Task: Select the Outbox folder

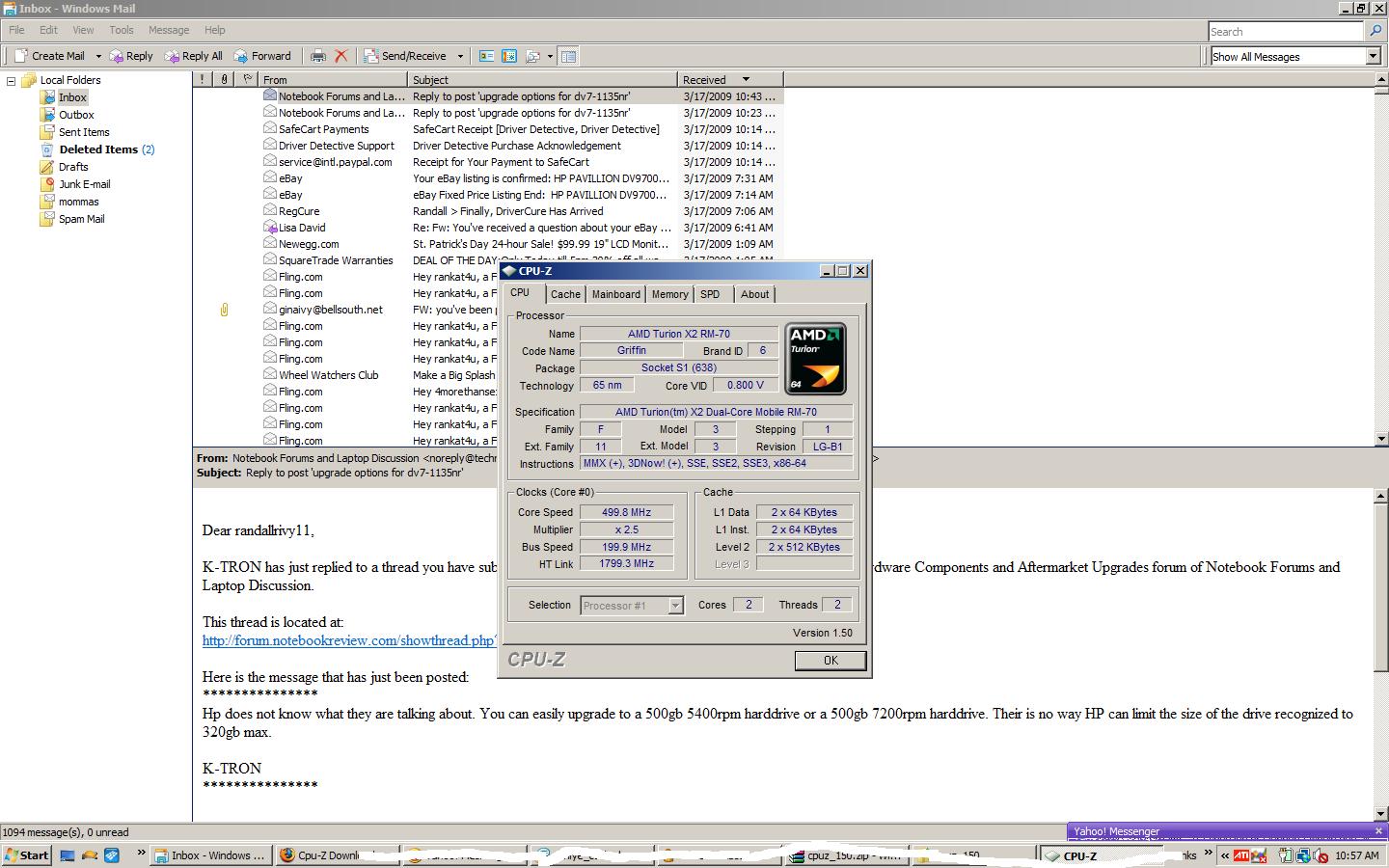Action: pyautogui.click(x=76, y=115)
